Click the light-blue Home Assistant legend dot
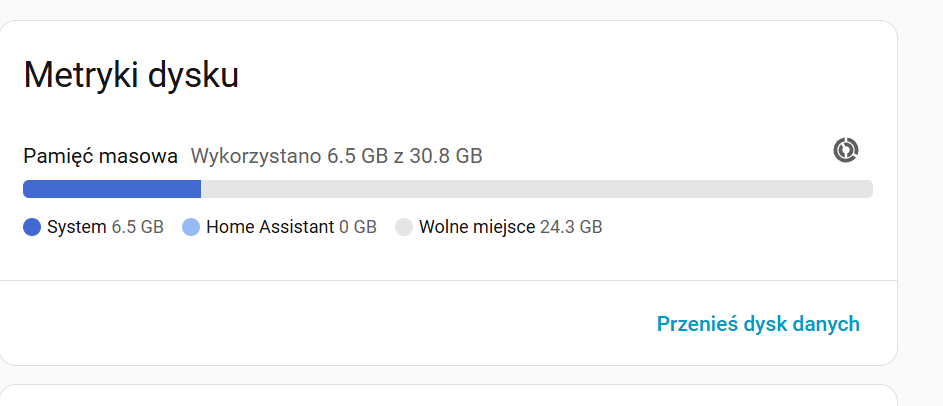The width and height of the screenshot is (943, 406). pos(191,227)
